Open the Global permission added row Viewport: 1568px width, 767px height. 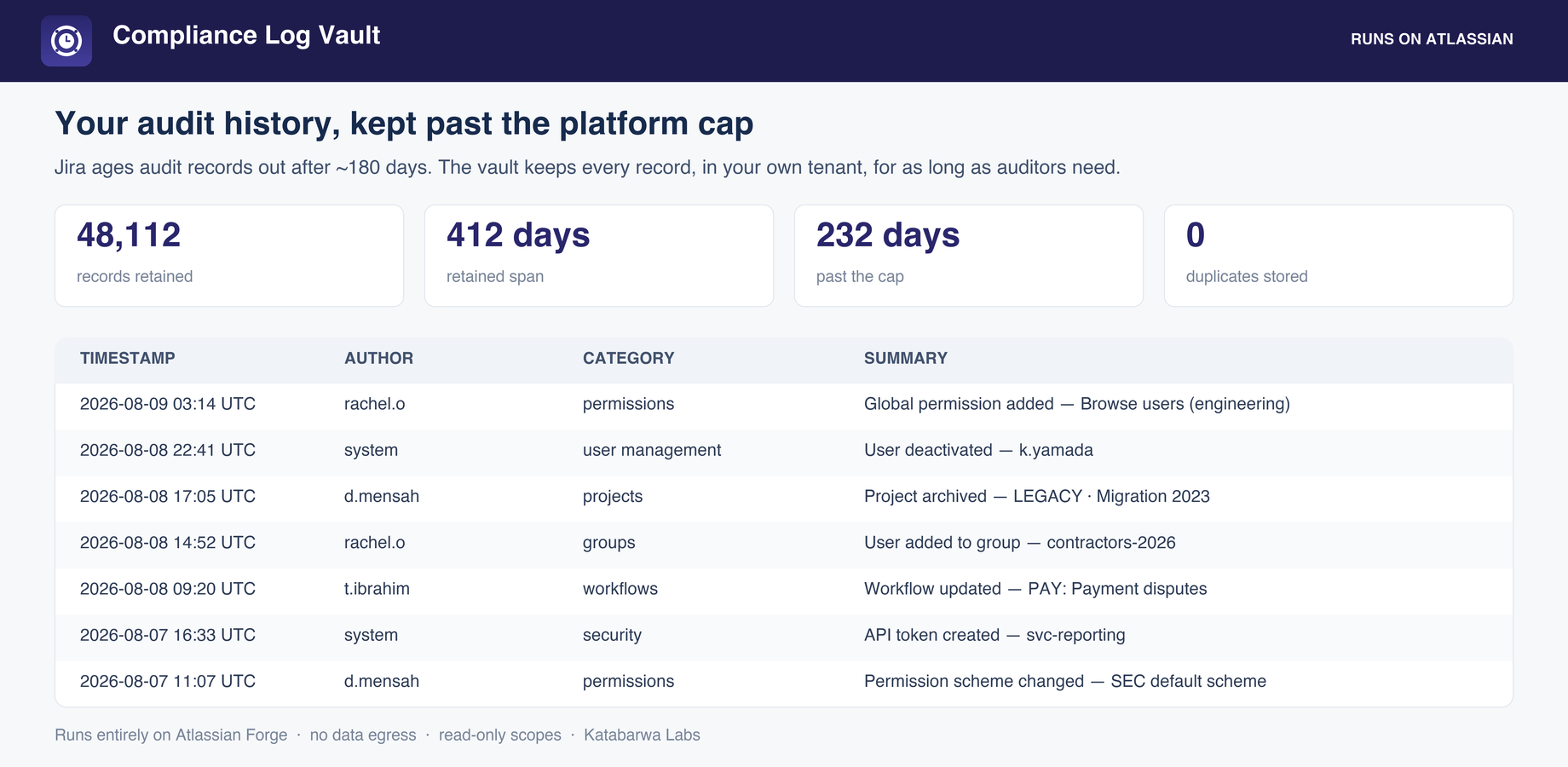pos(784,404)
